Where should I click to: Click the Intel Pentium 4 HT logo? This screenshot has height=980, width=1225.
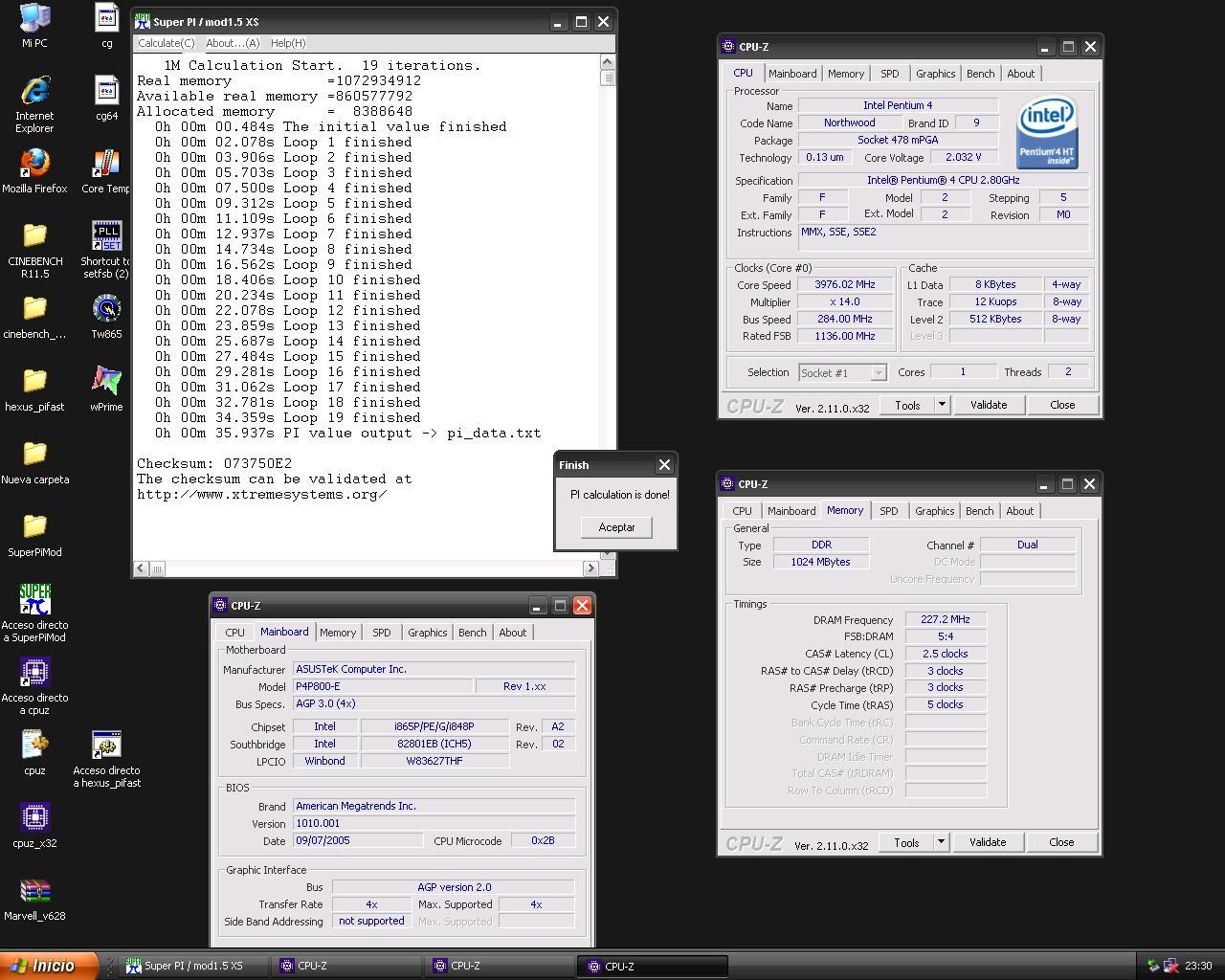click(1047, 132)
